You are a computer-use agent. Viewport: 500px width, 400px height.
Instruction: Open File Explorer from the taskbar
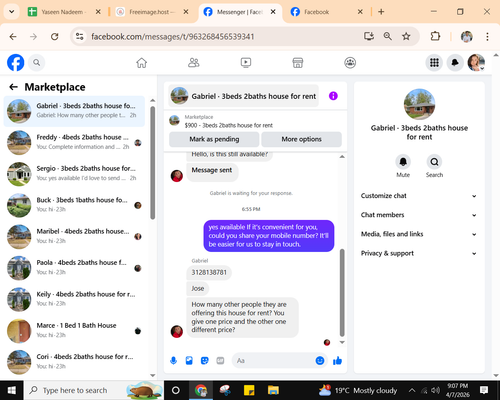273,390
